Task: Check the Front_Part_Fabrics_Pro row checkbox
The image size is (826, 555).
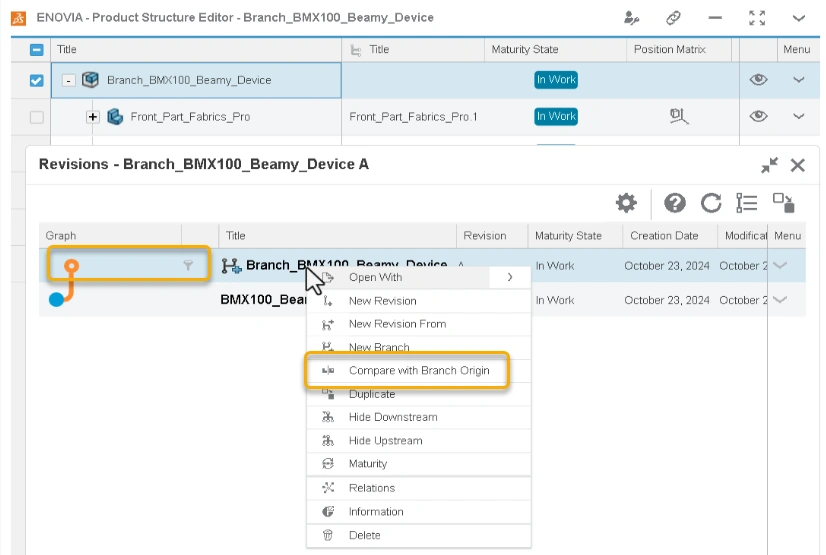Action: coord(37,117)
